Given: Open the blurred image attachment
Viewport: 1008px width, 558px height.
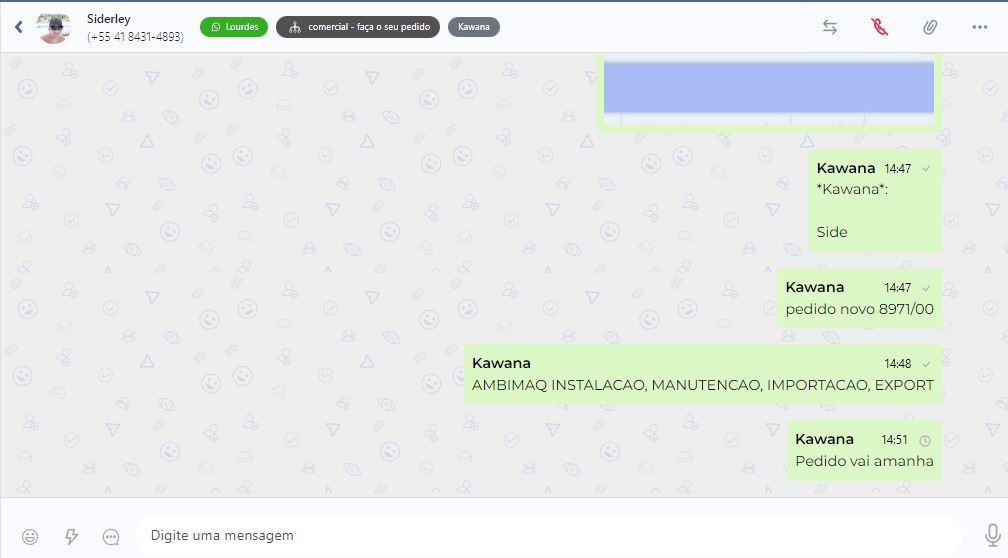Looking at the screenshot, I should 768,88.
